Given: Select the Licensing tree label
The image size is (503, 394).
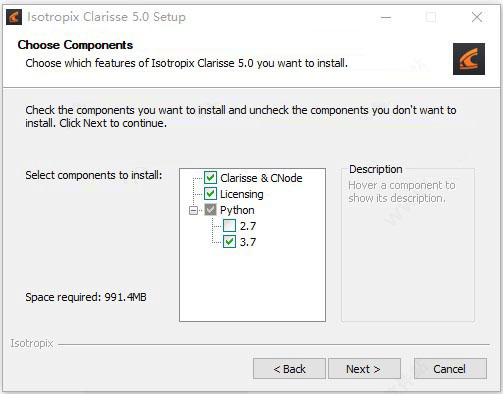Looking at the screenshot, I should 242,194.
